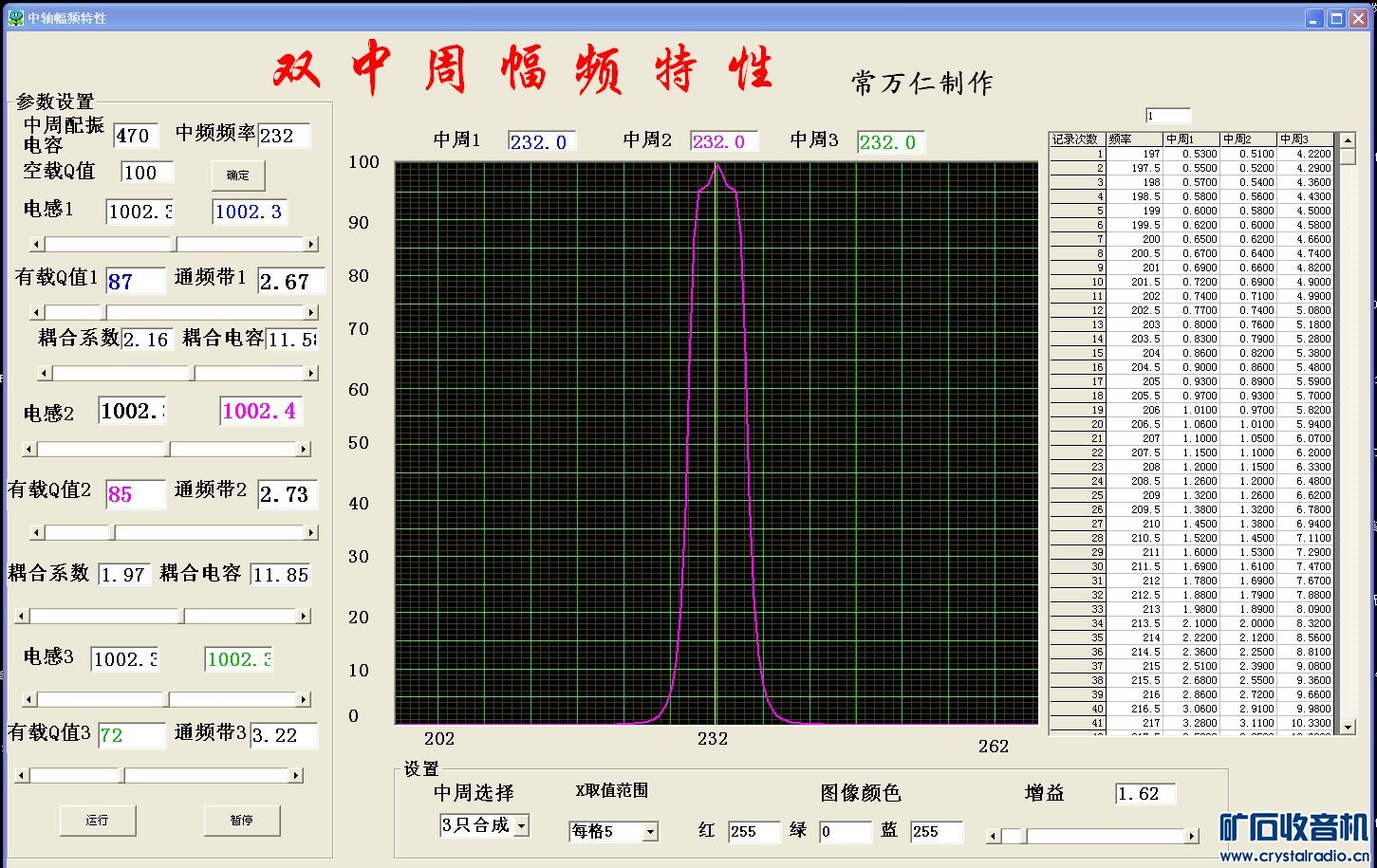Click the 电感3 slider track

(167, 700)
